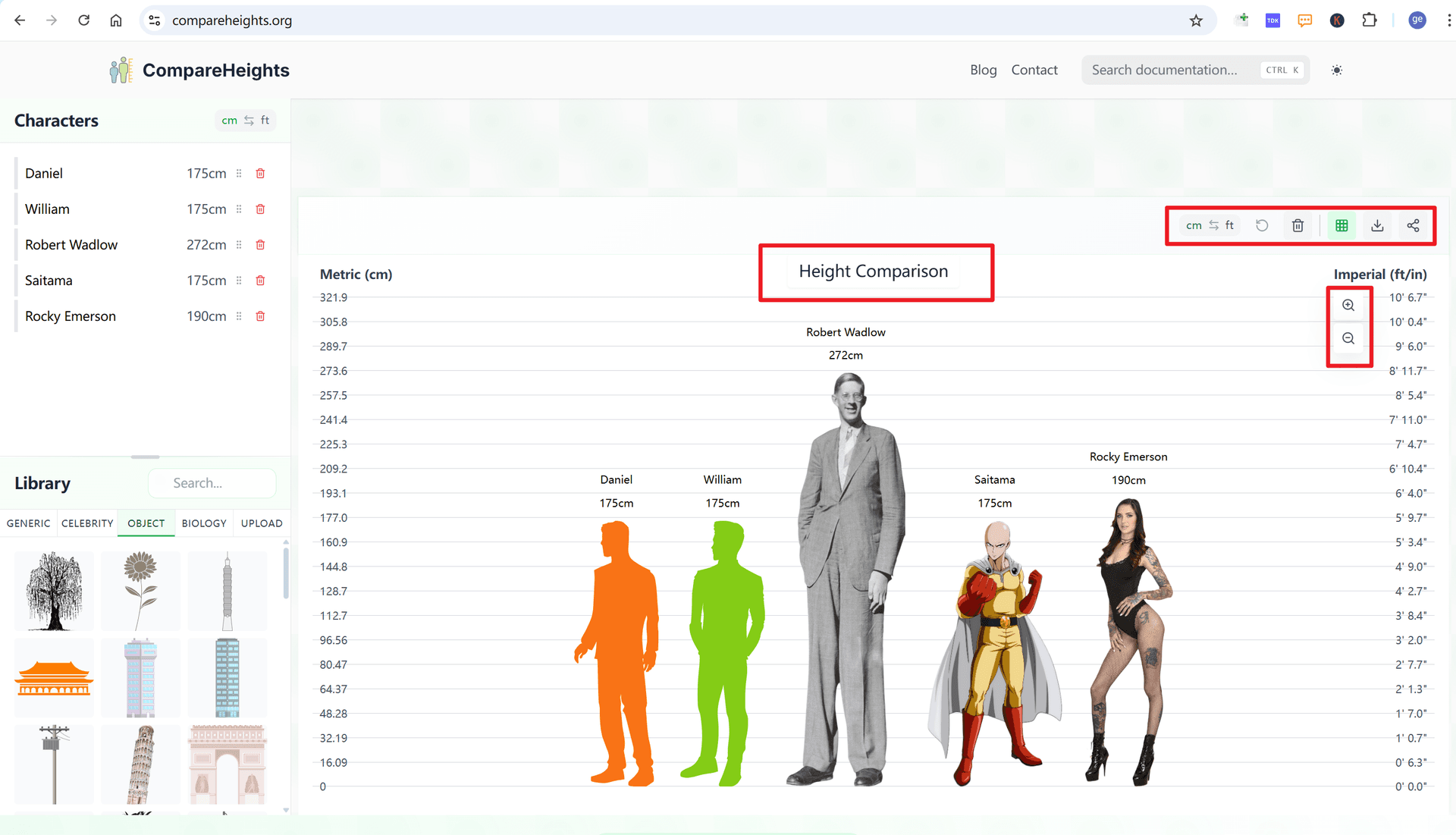Open the CELEBRITY library tab
Image resolution: width=1456 pixels, height=835 pixels.
tap(87, 523)
